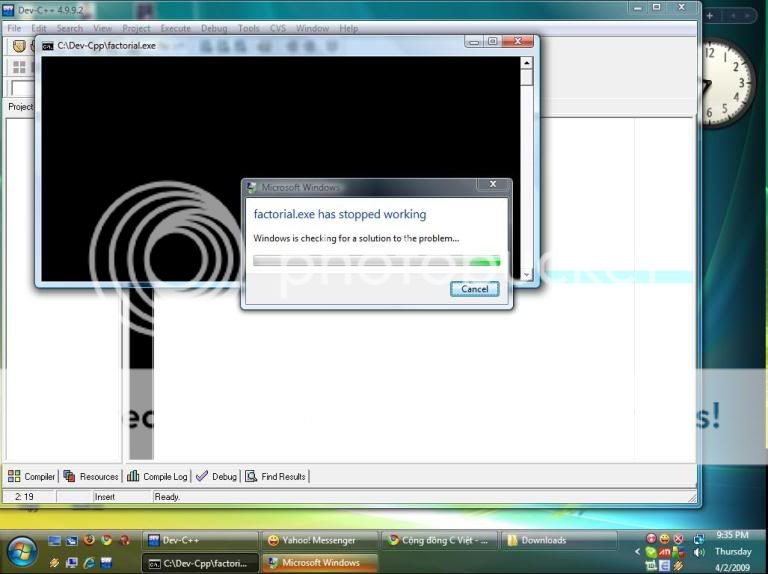Screen dimensions: 768x574
Task: Click Show Desktop quick launch icon
Action: tap(54, 540)
